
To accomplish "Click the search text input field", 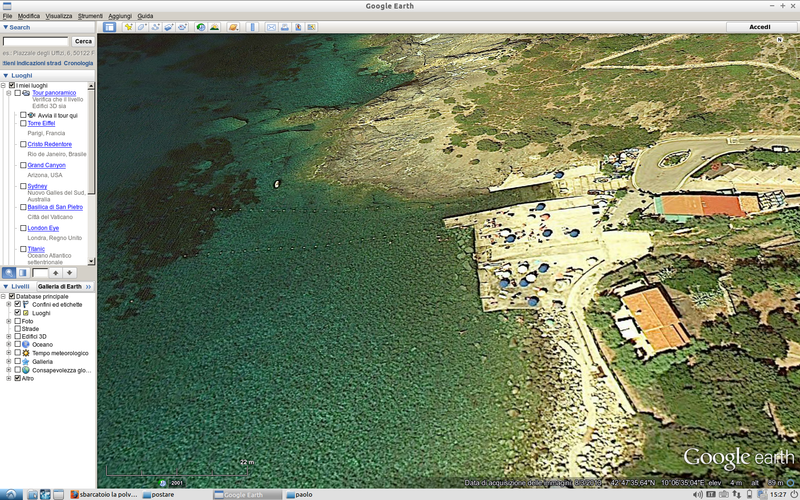I will pos(35,41).
